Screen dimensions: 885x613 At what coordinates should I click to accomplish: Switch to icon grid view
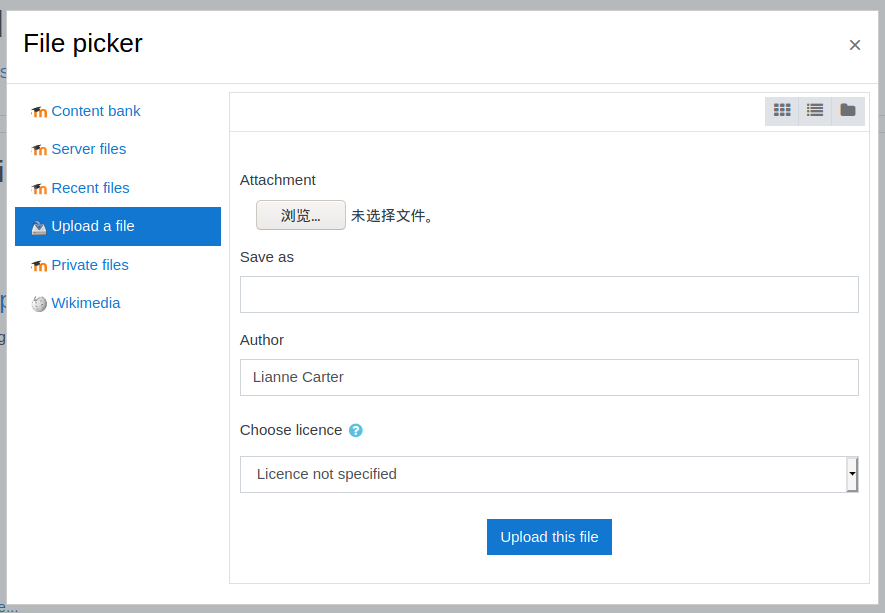[x=782, y=111]
